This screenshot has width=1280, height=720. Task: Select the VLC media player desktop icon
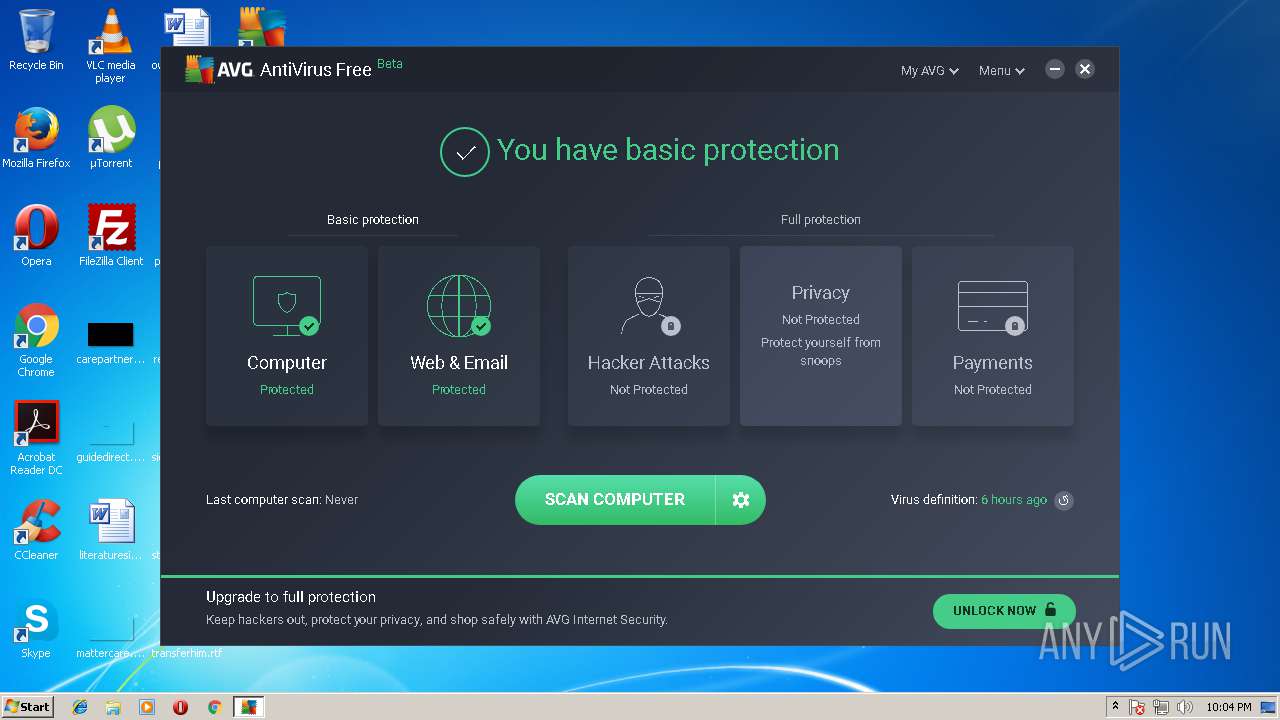(x=110, y=45)
